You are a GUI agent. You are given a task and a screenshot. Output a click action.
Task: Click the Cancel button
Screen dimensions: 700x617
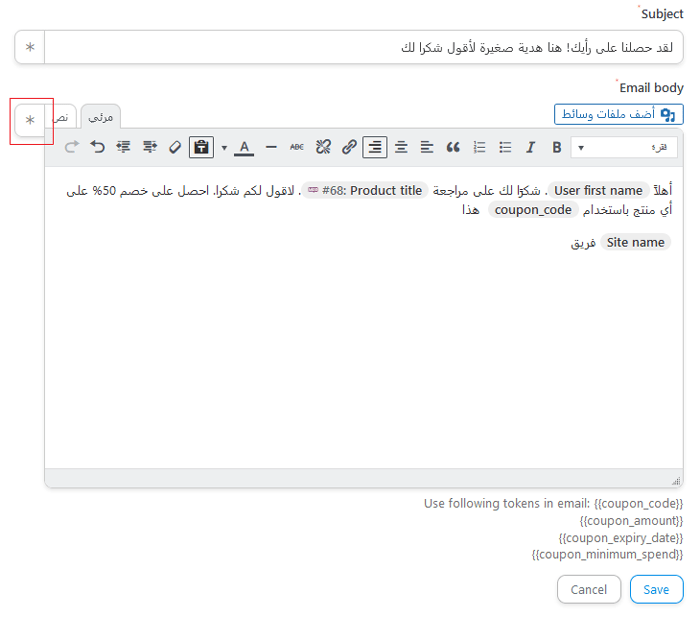[x=589, y=589]
